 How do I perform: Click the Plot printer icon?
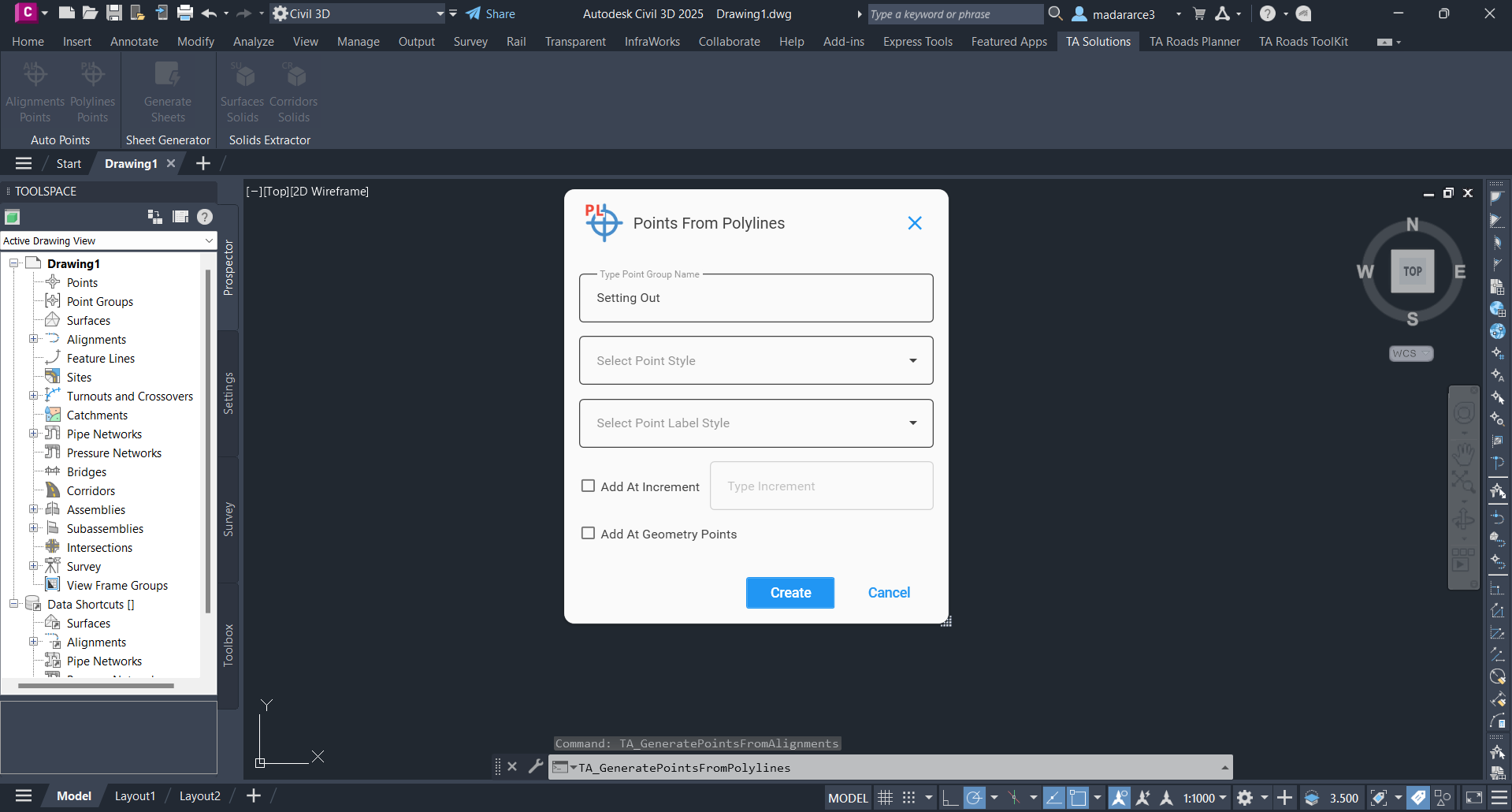pyautogui.click(x=185, y=13)
